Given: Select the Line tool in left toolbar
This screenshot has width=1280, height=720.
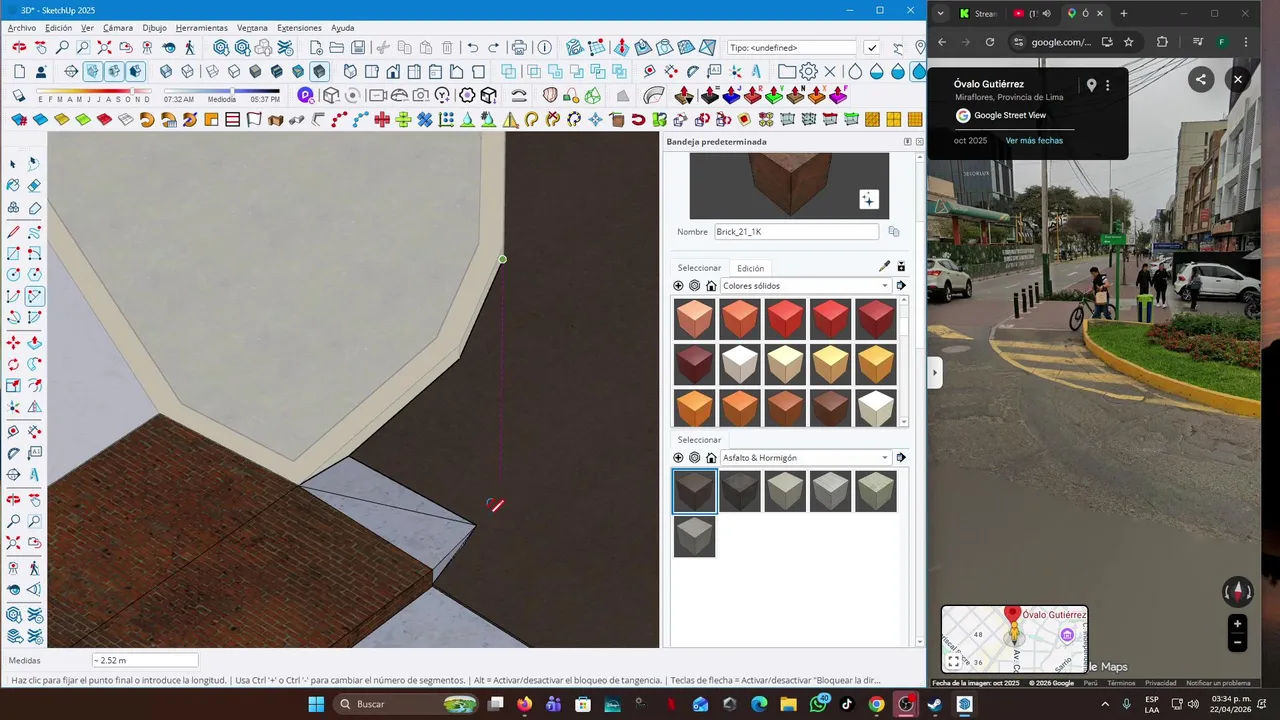Looking at the screenshot, I should click(13, 231).
